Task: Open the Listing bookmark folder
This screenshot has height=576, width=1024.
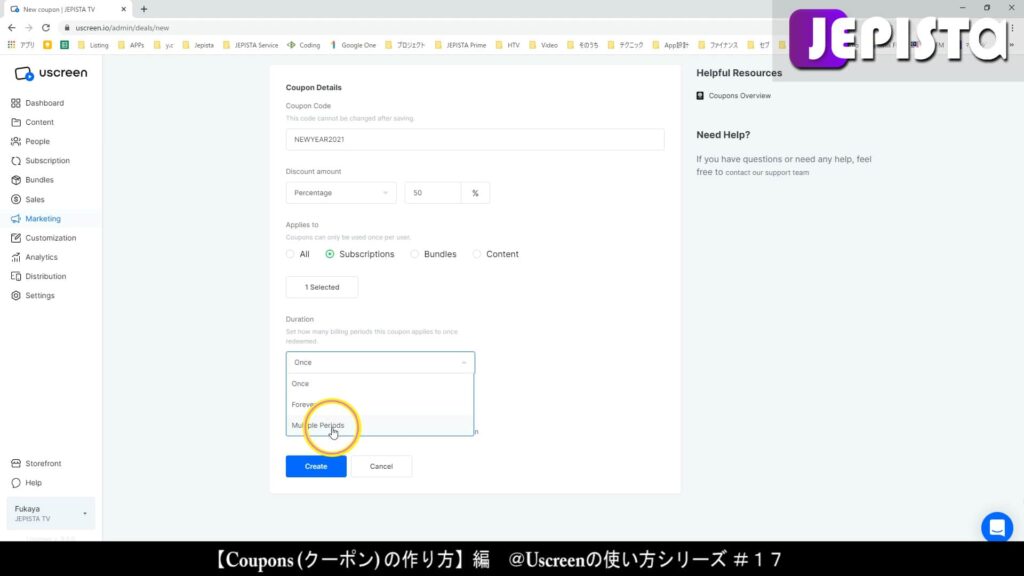Action: [x=93, y=45]
